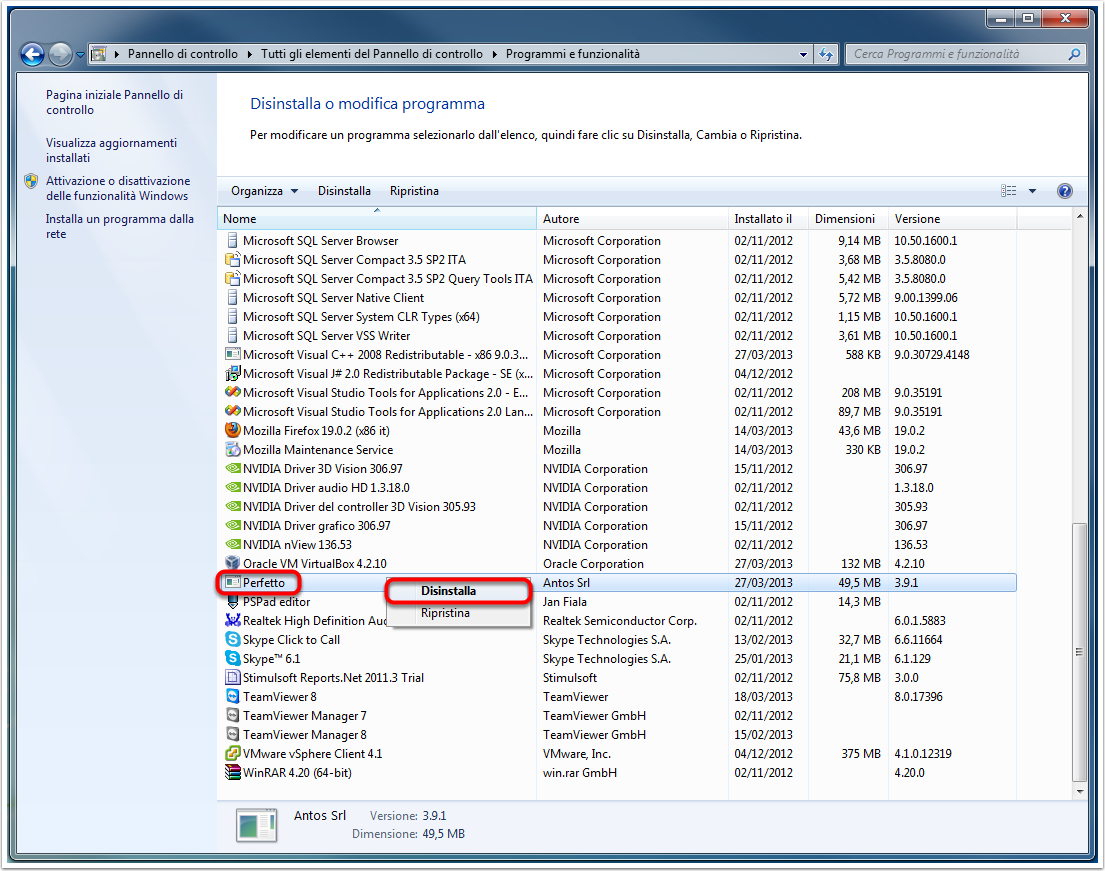This screenshot has width=1105, height=871.
Task: Close the Programmi e funzionalità window
Action: click(x=1065, y=18)
